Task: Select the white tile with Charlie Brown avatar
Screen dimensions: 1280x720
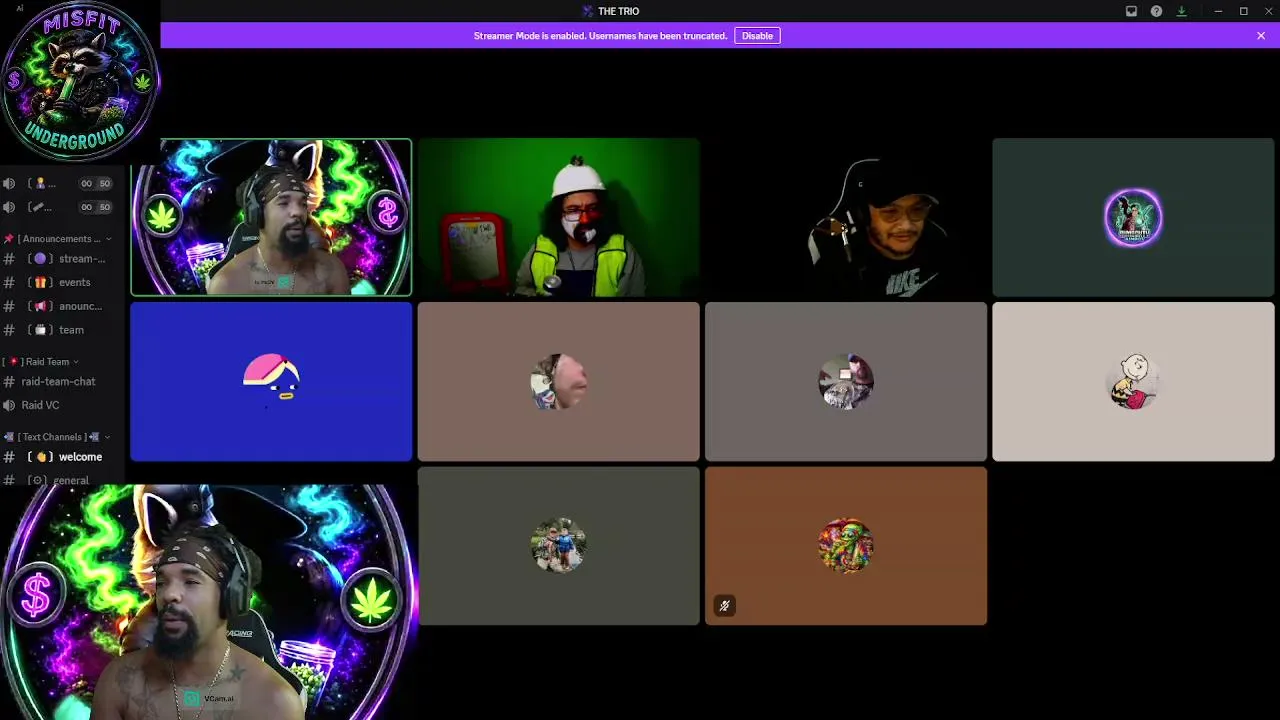Action: point(1133,381)
